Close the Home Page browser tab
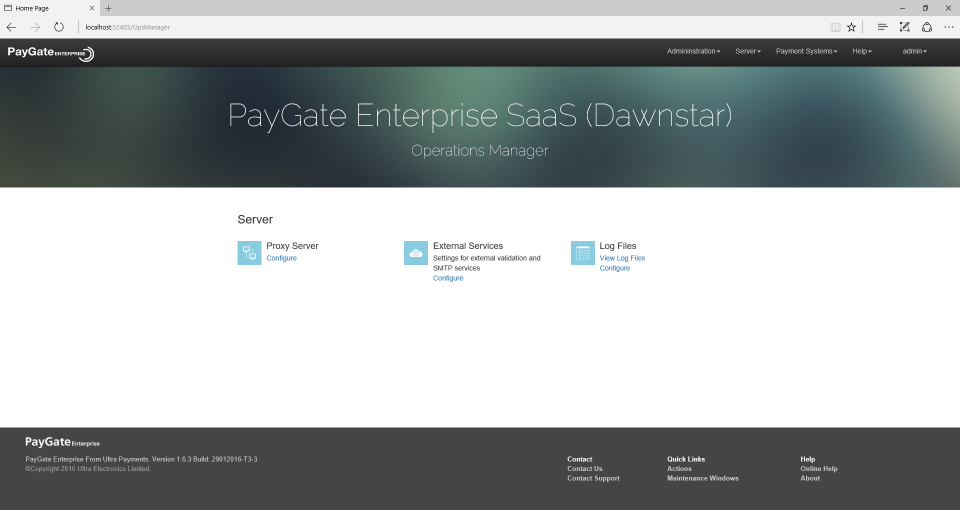 pyautogui.click(x=92, y=8)
